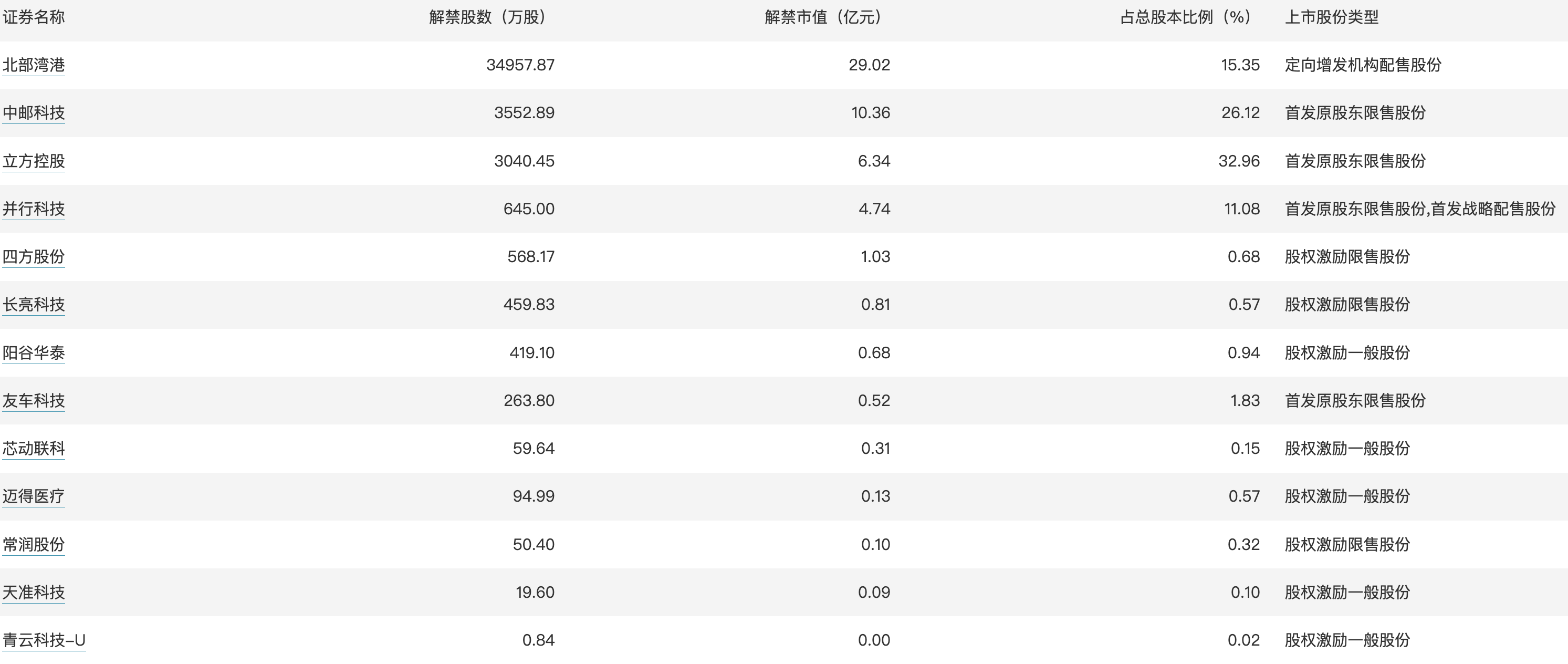Open the 长亮科技 stock link

34,305
